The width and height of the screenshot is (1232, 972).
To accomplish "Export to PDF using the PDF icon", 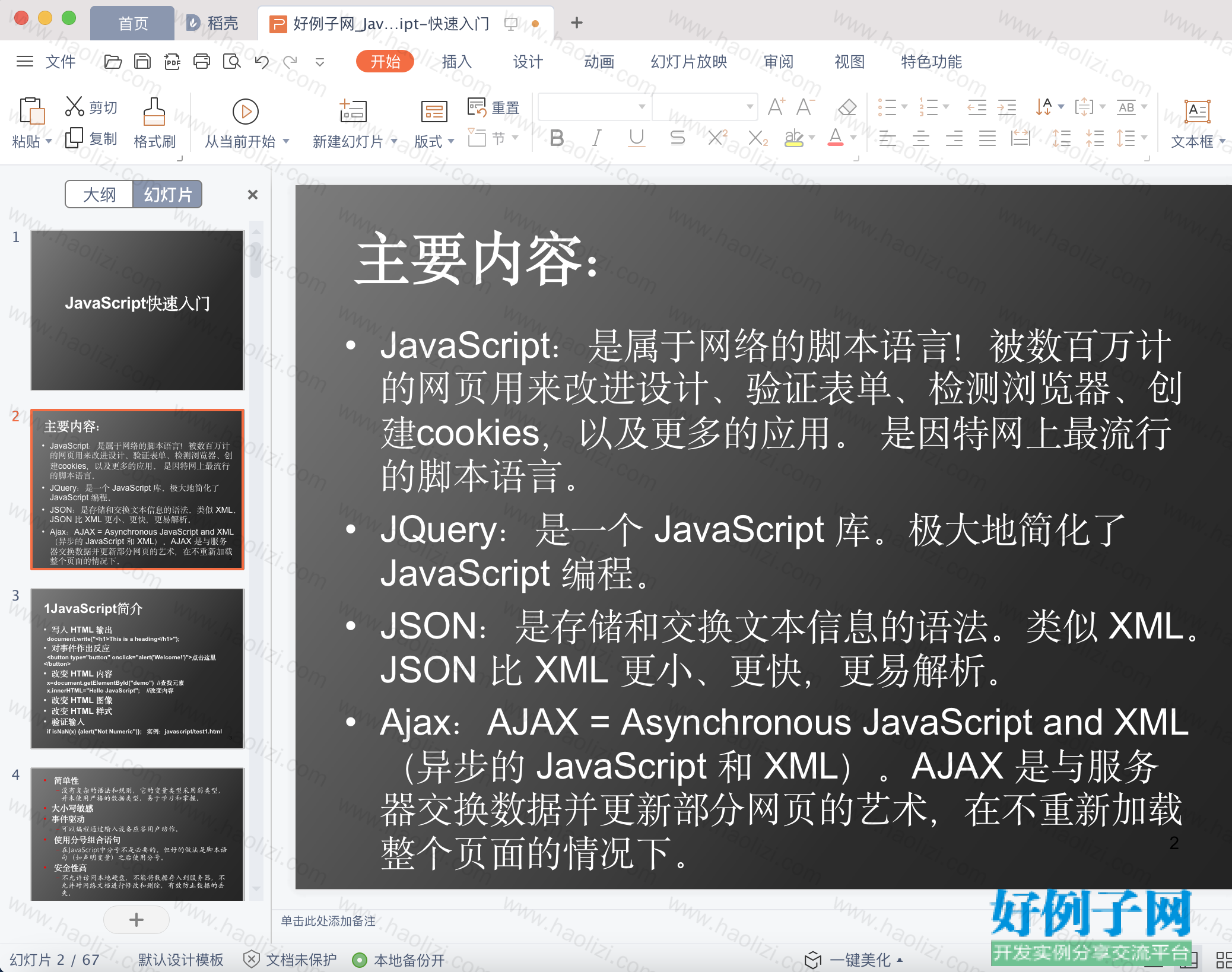I will [172, 62].
